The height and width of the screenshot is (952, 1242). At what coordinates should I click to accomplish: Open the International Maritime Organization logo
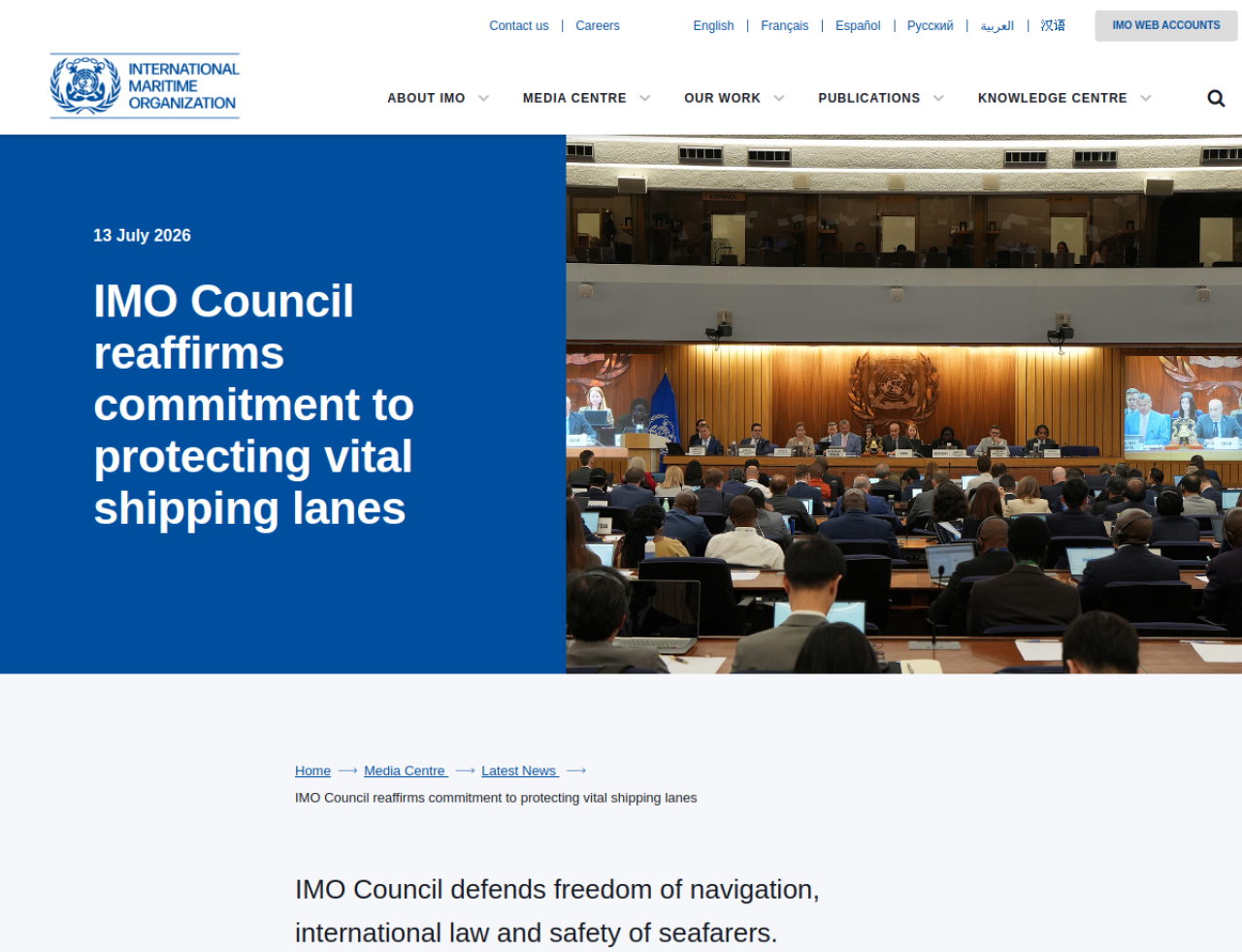(x=145, y=86)
